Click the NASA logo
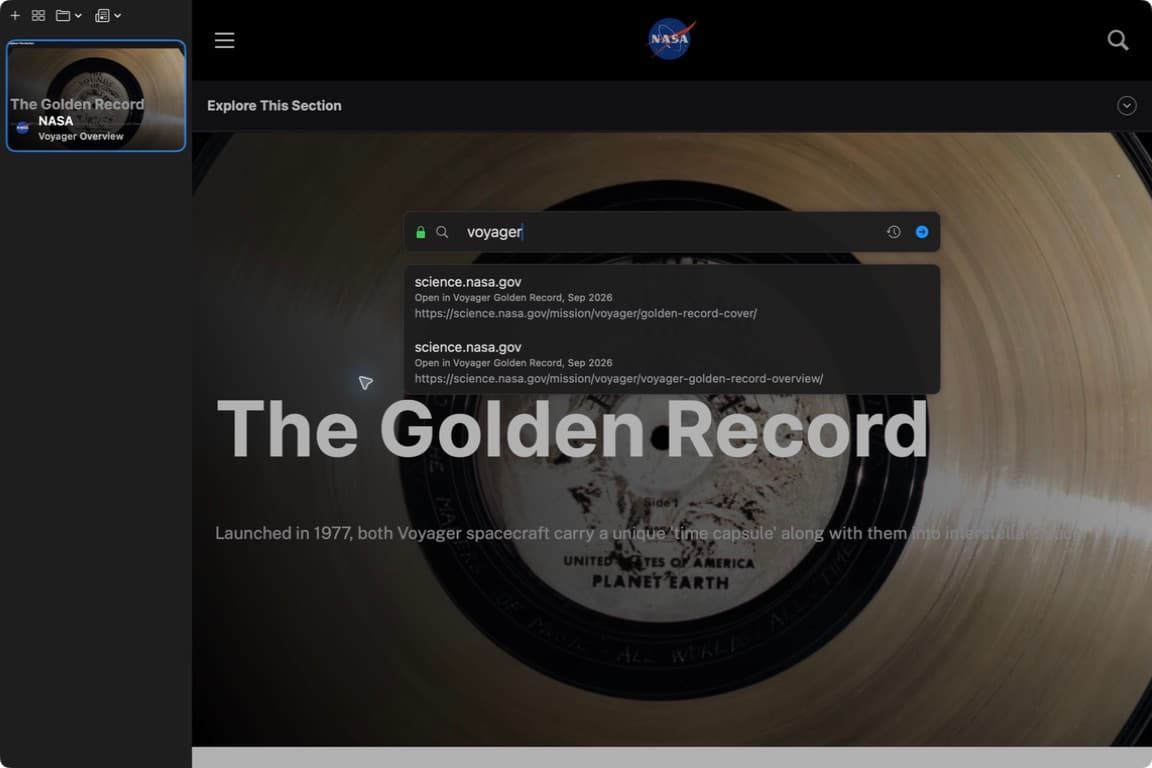Image resolution: width=1152 pixels, height=768 pixels. tap(671, 39)
